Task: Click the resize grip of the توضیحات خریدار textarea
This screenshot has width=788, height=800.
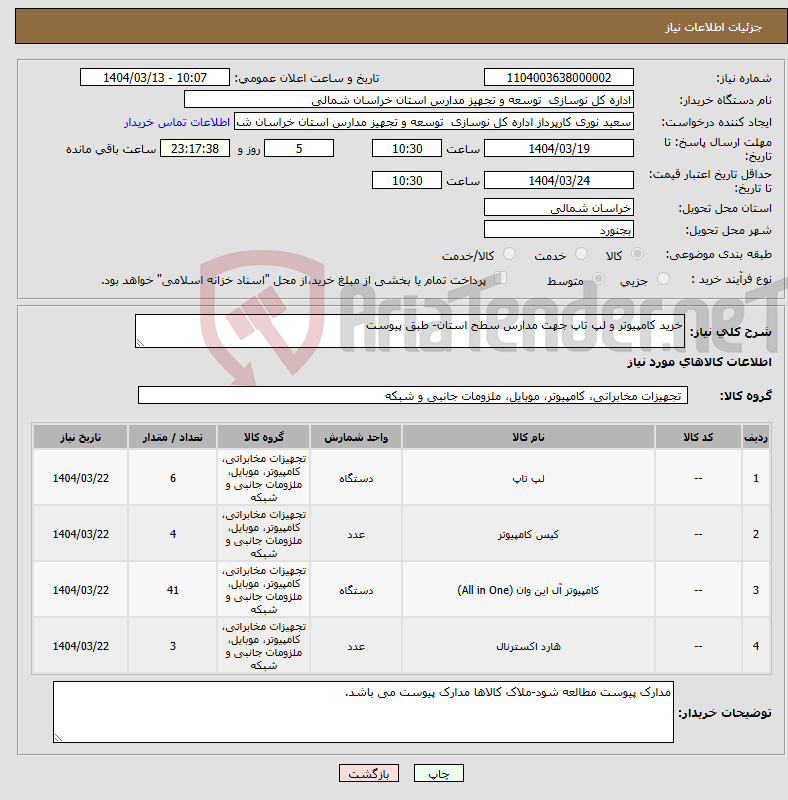Action: 58,738
